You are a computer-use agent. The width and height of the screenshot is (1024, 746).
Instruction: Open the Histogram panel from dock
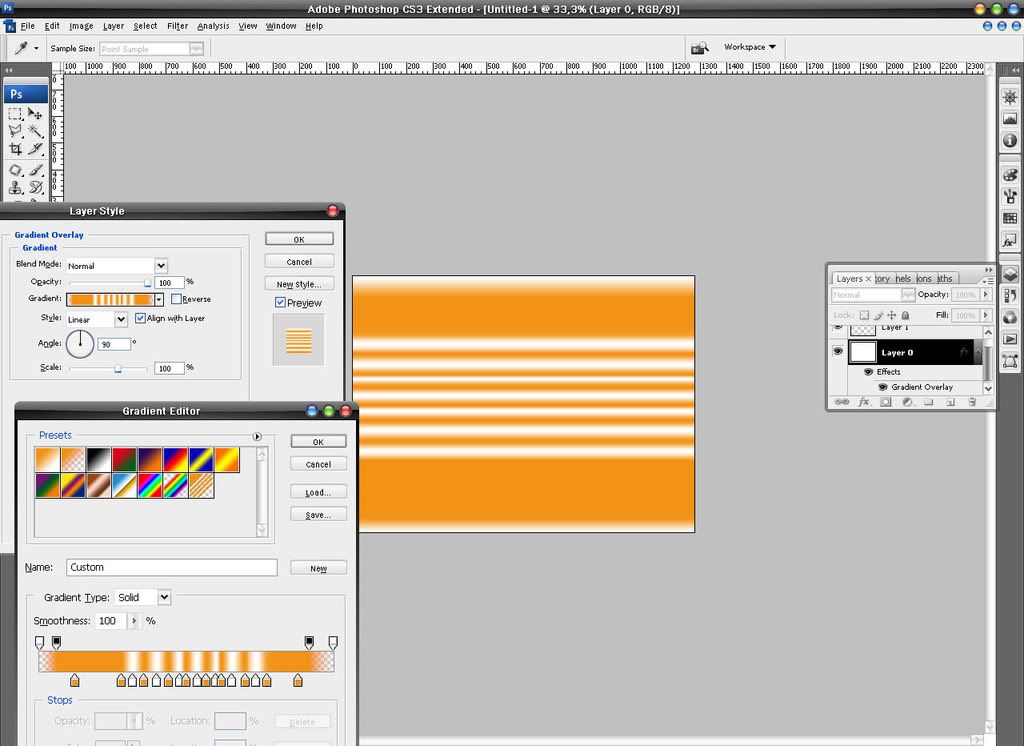click(x=1010, y=119)
